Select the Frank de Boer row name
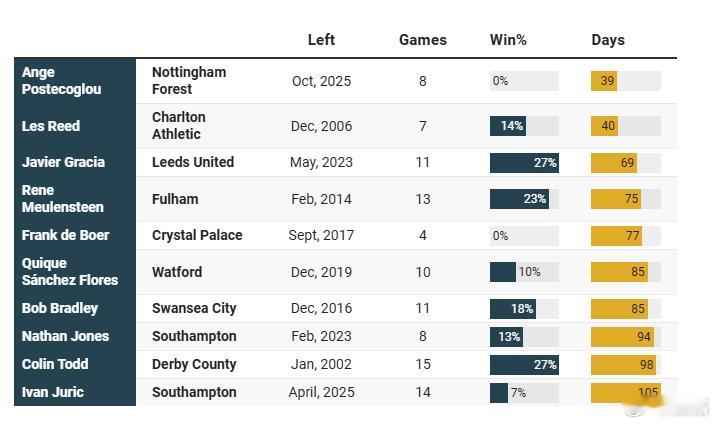 [x=65, y=235]
